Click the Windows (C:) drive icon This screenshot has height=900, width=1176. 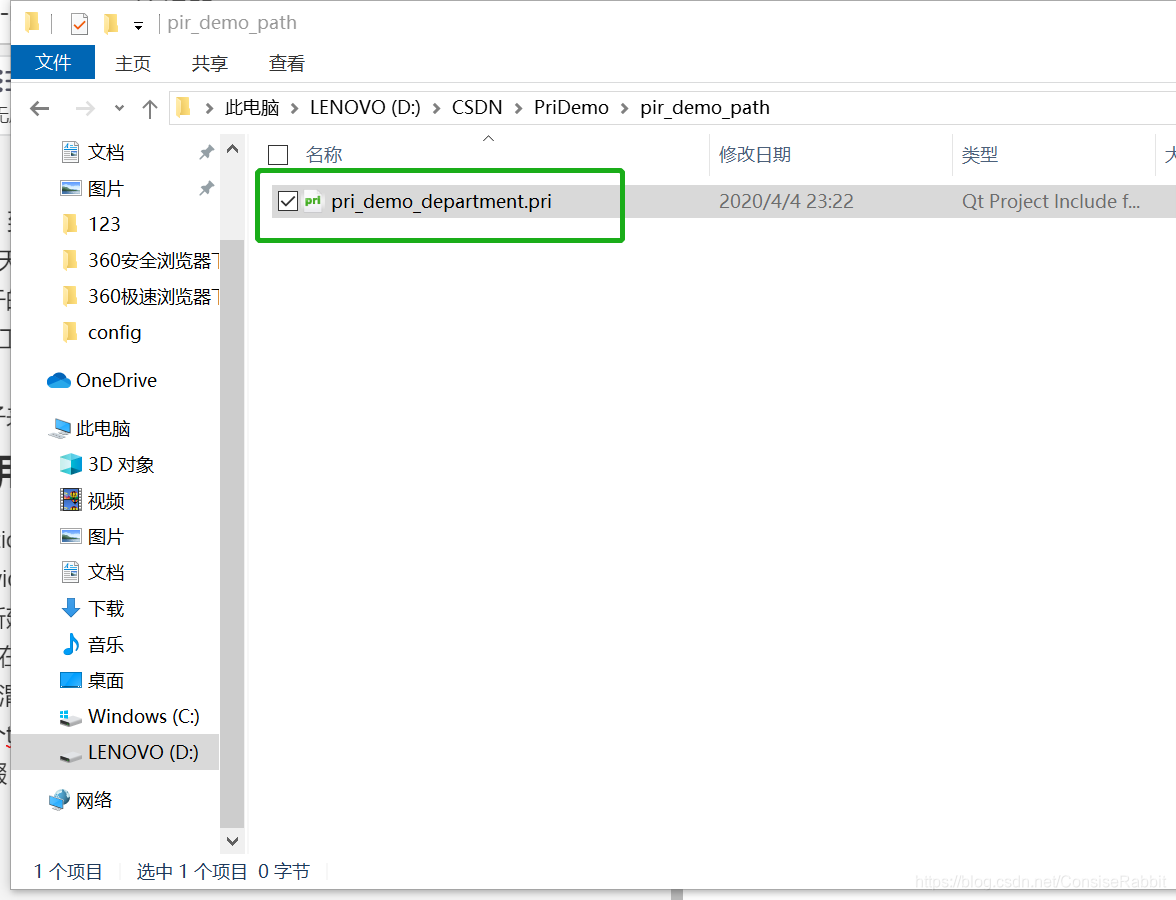pyautogui.click(x=70, y=717)
